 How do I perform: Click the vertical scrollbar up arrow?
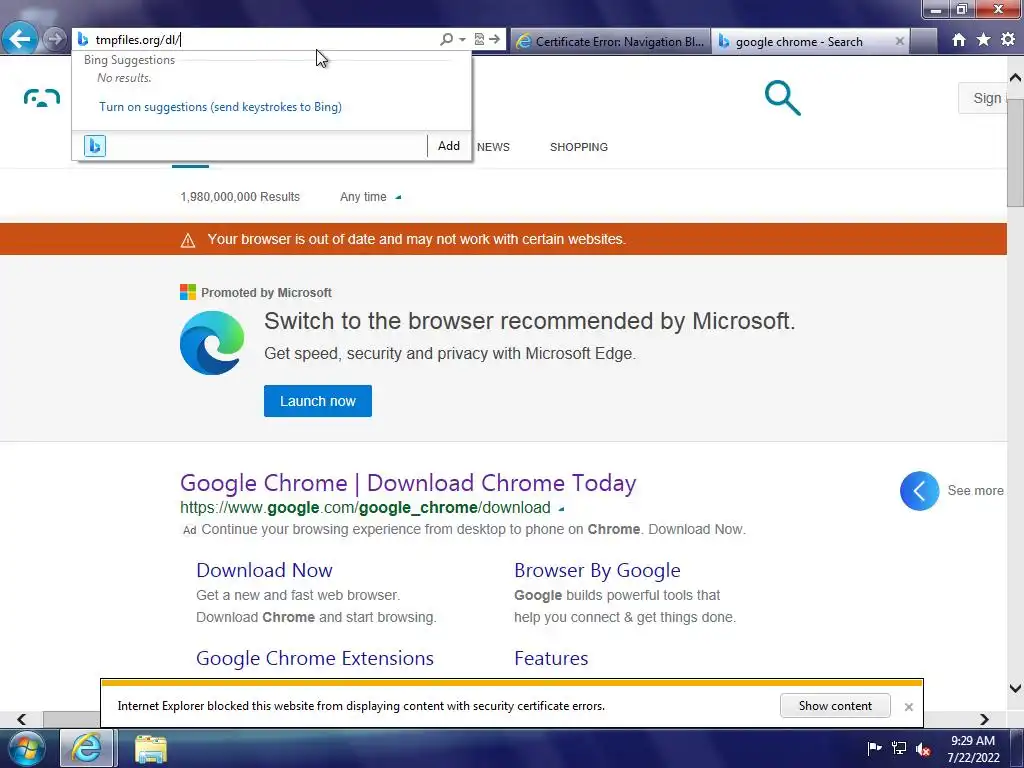point(1016,78)
